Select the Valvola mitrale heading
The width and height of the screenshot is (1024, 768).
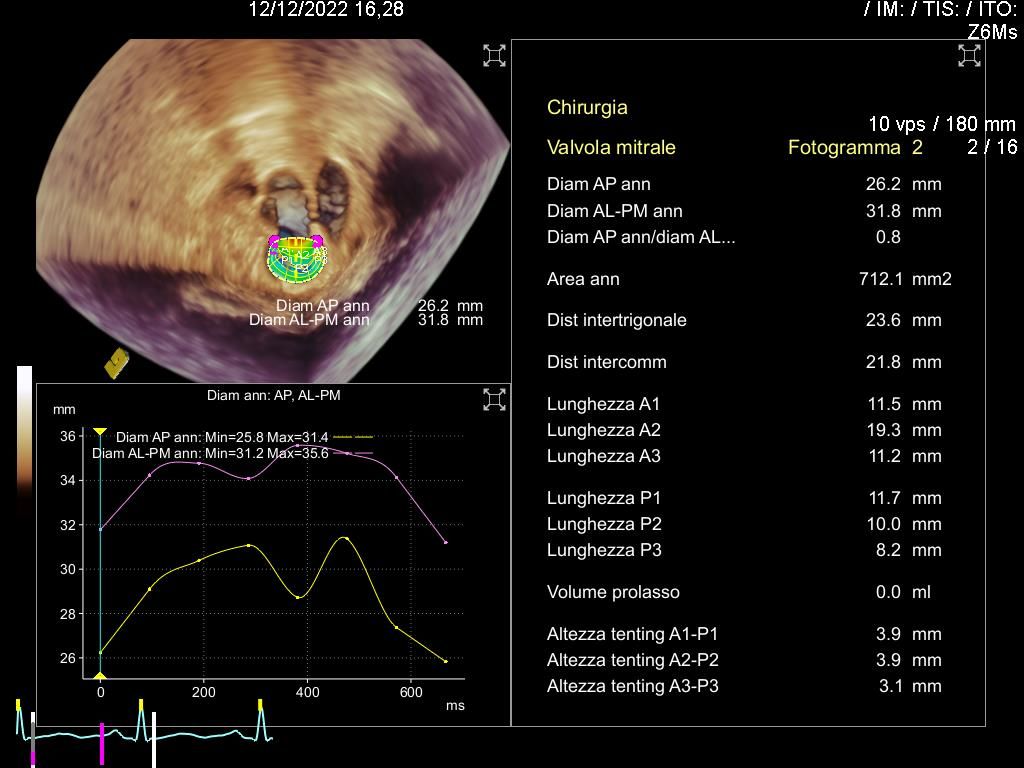(x=611, y=147)
